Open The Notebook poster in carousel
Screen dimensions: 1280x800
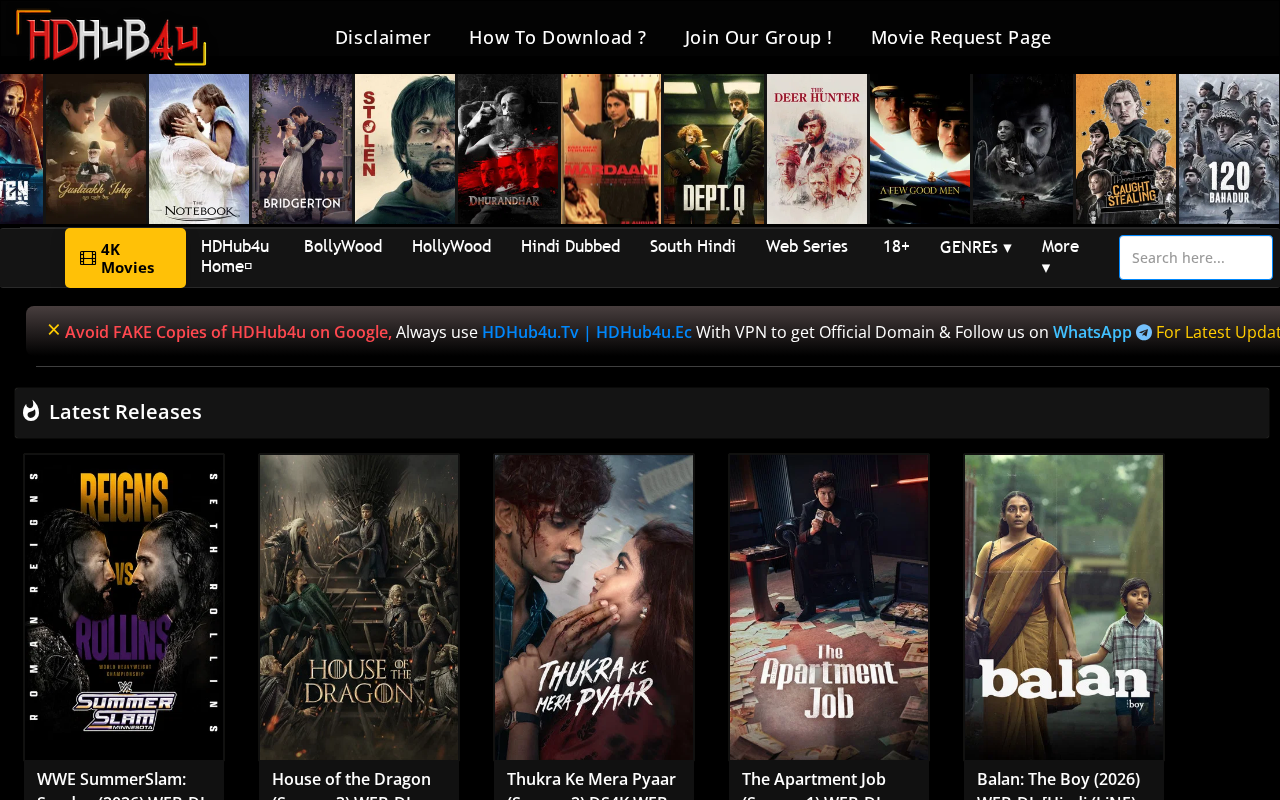(199, 149)
